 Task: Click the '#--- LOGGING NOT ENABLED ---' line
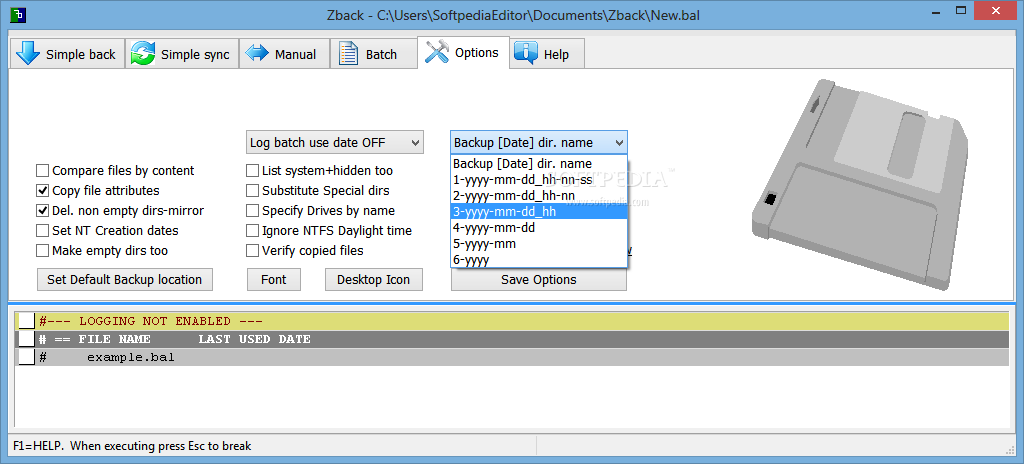(151, 321)
